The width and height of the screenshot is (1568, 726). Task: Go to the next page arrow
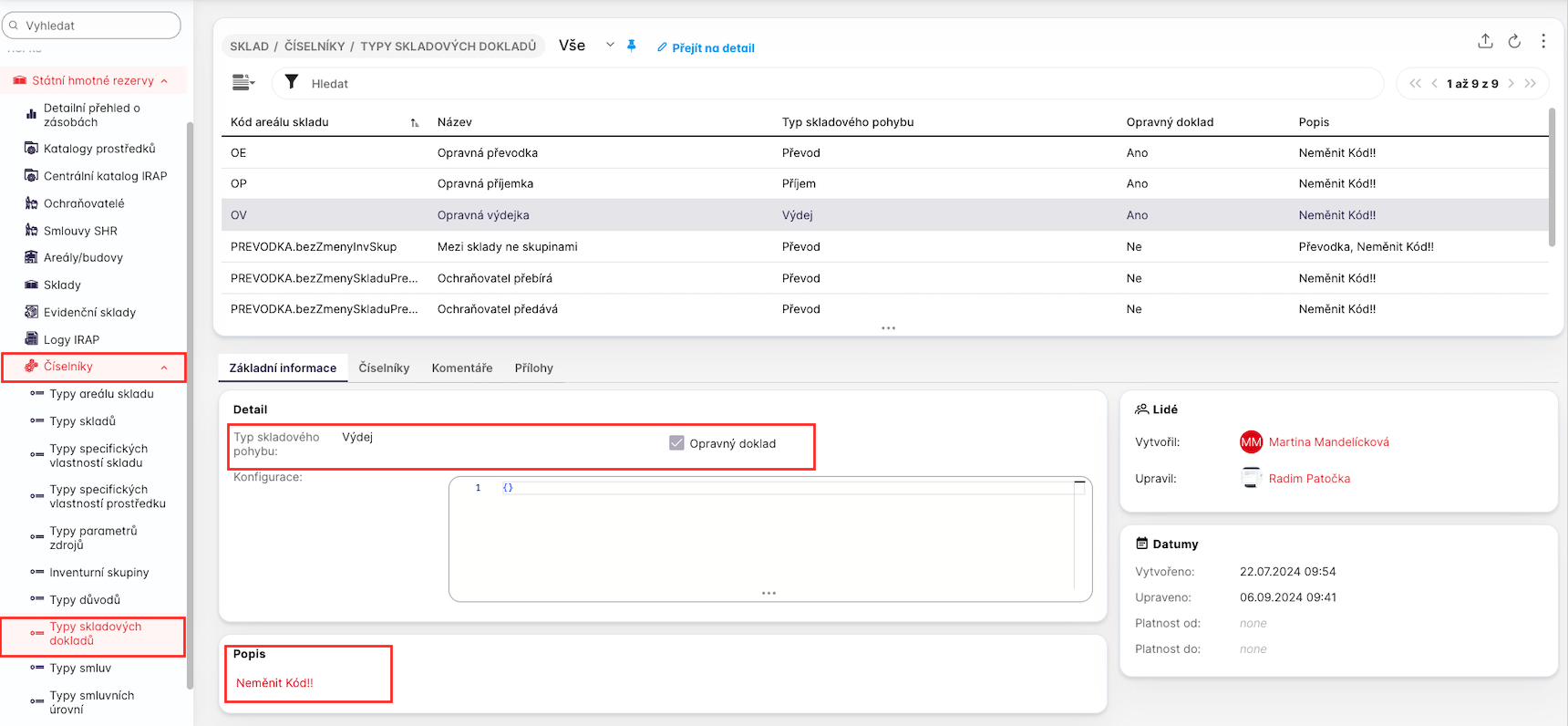point(1511,83)
